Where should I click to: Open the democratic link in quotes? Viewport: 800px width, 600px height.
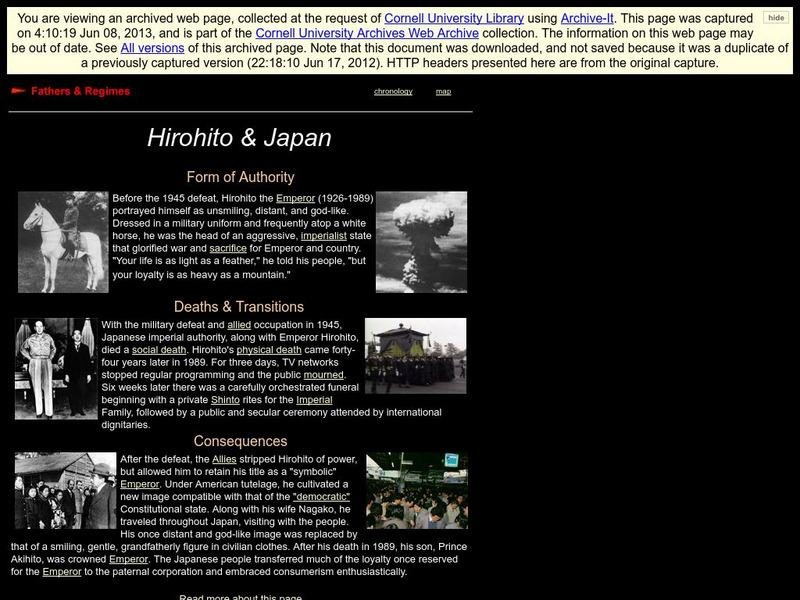tap(320, 496)
